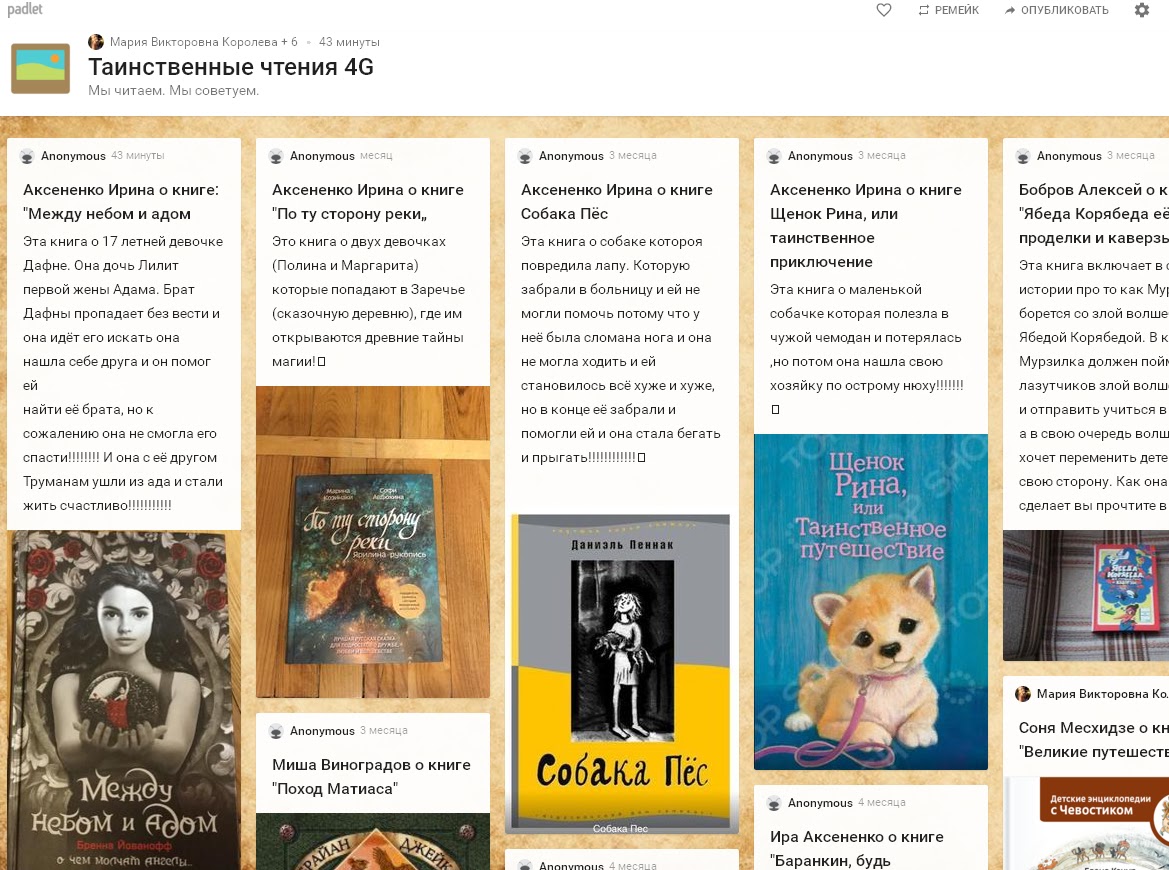Click Anonymous avatar on "Между небом и адом" post

pyautogui.click(x=27, y=156)
